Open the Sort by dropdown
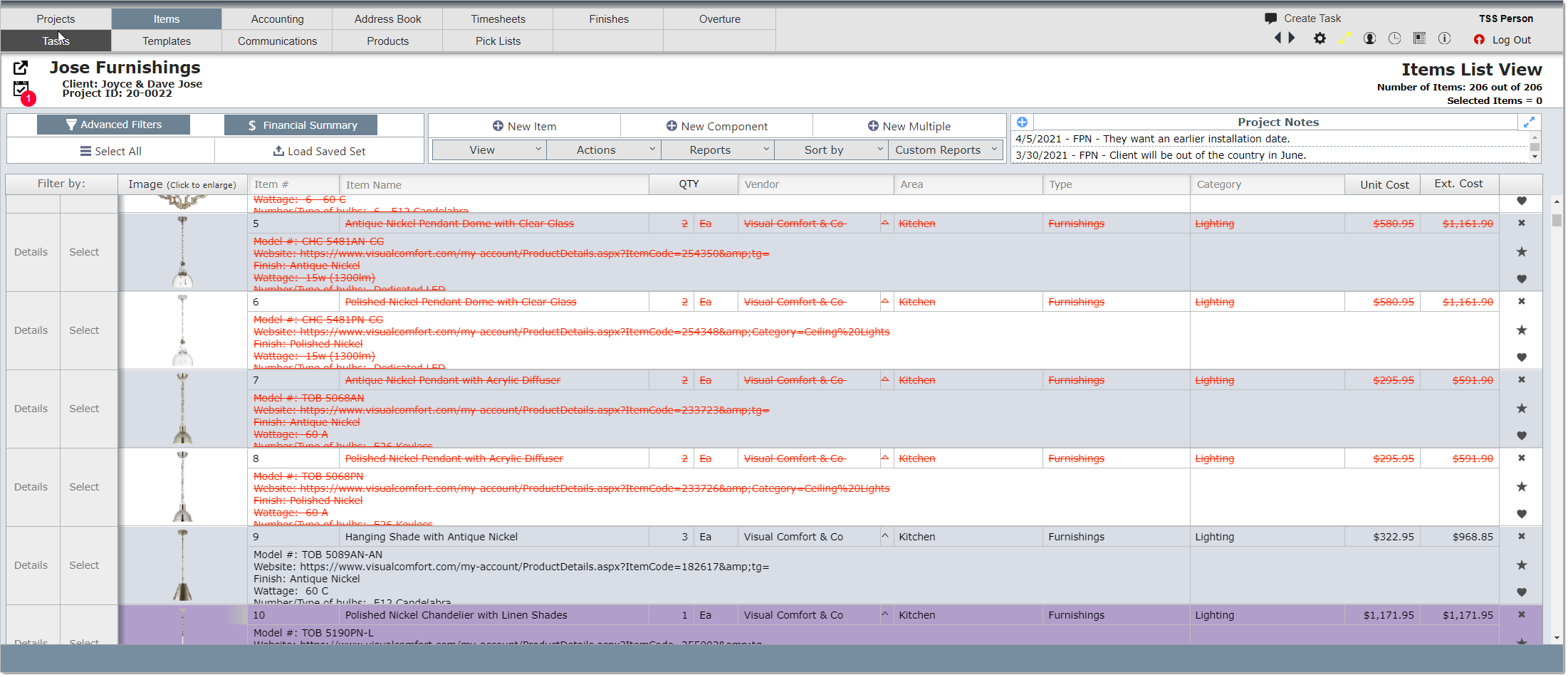The width and height of the screenshot is (1568, 677). (x=832, y=150)
